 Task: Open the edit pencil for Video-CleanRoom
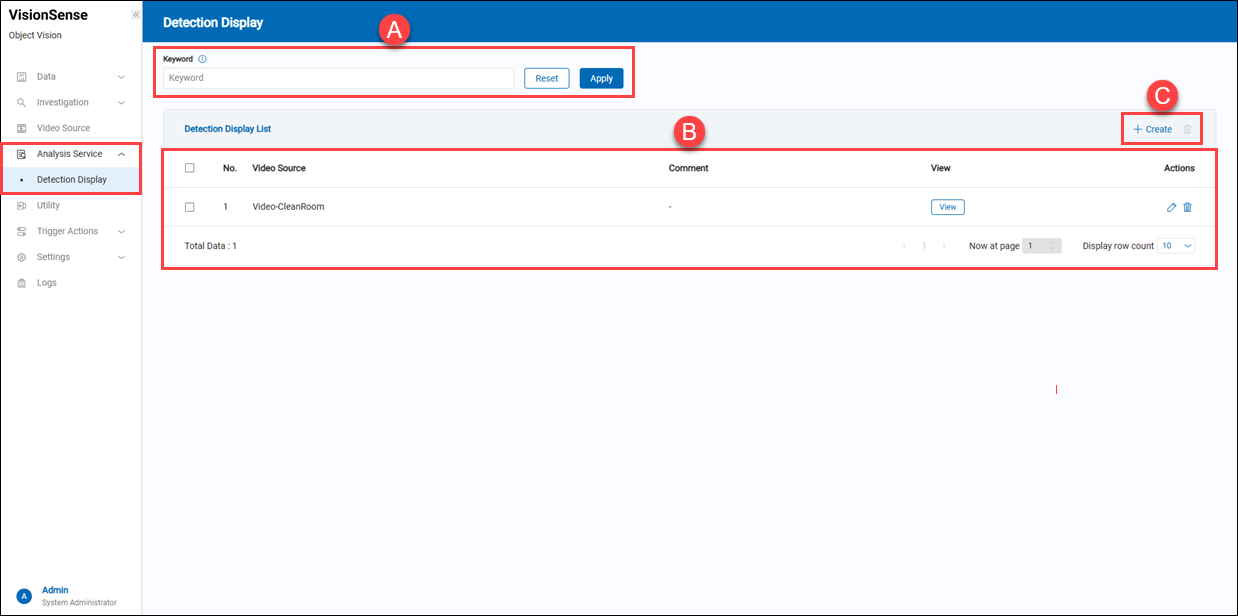1171,207
